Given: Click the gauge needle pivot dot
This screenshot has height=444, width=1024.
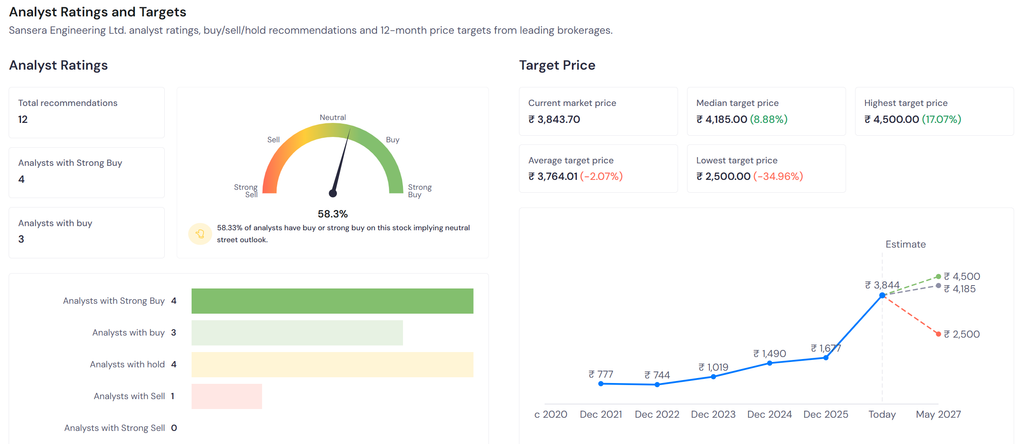Looking at the screenshot, I should click(x=332, y=193).
